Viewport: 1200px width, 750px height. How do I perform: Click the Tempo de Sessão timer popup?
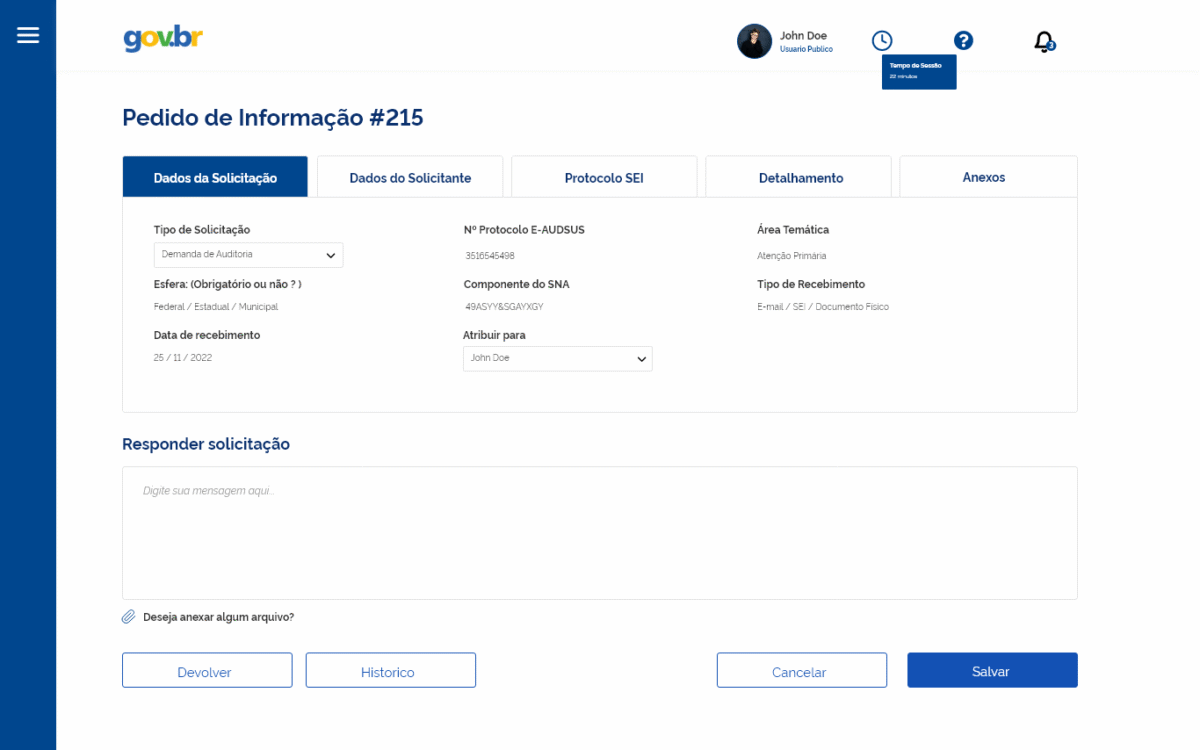pyautogui.click(x=918, y=71)
